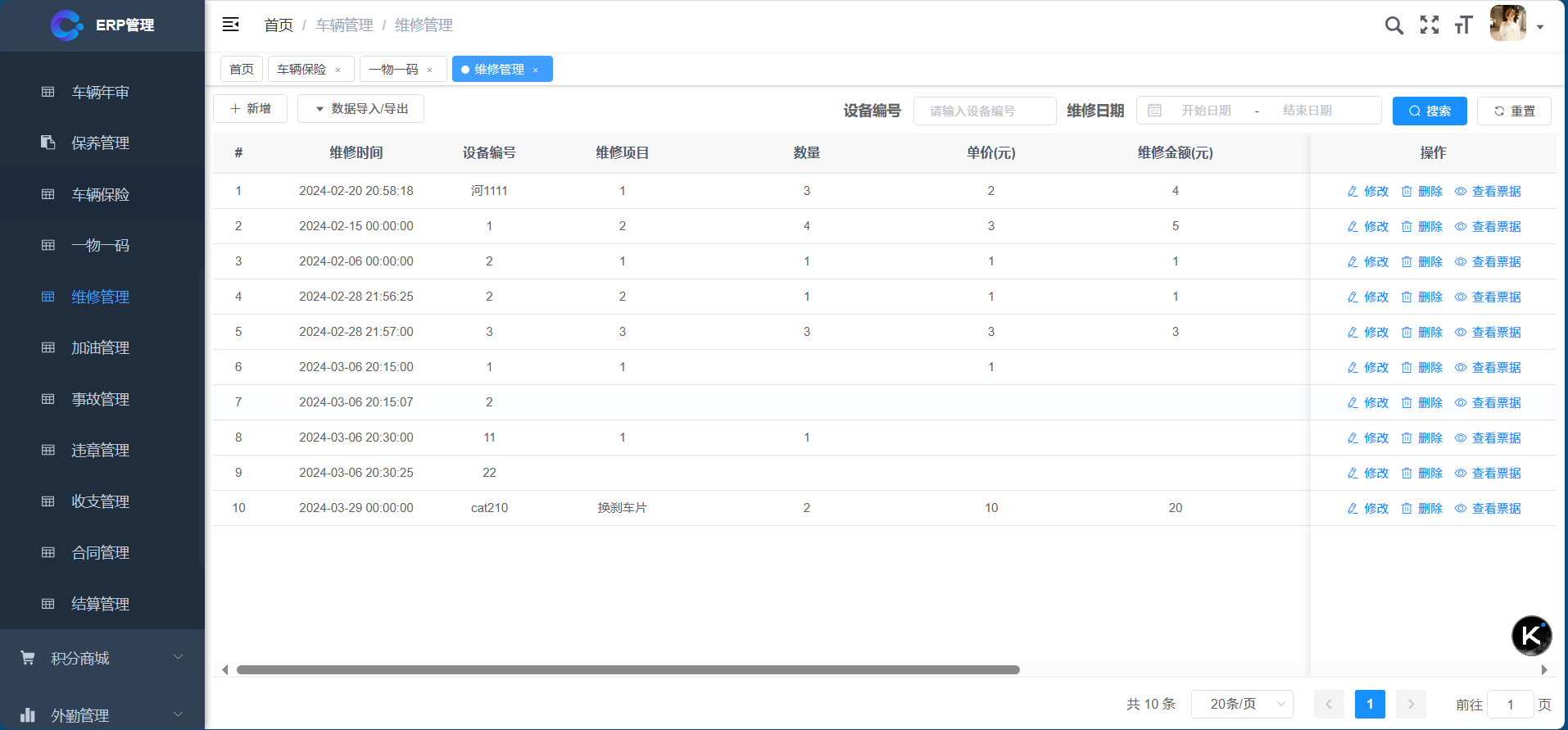Click 查看票据 eye icon in row 7
This screenshot has width=1568, height=730.
[x=1461, y=402]
